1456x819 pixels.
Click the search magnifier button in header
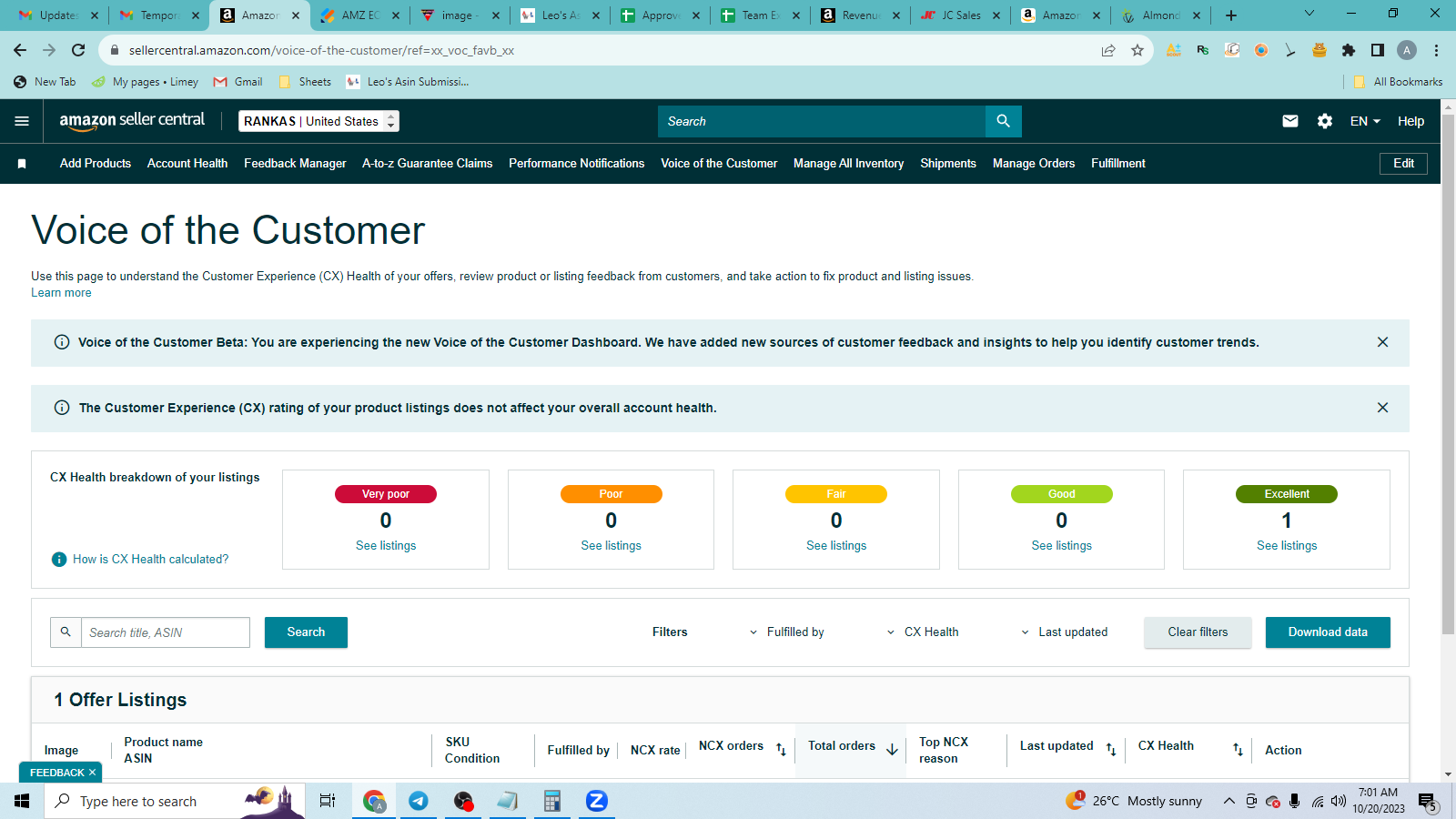1003,121
